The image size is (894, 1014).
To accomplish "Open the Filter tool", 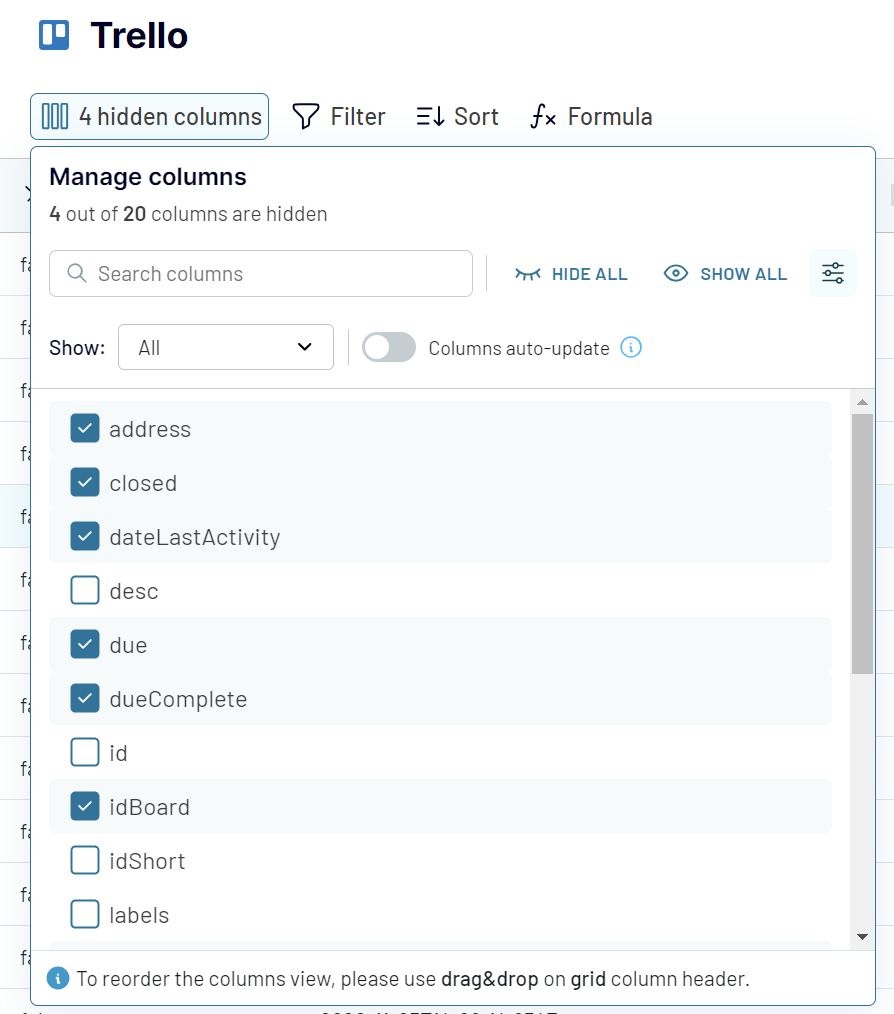I will tap(338, 116).
